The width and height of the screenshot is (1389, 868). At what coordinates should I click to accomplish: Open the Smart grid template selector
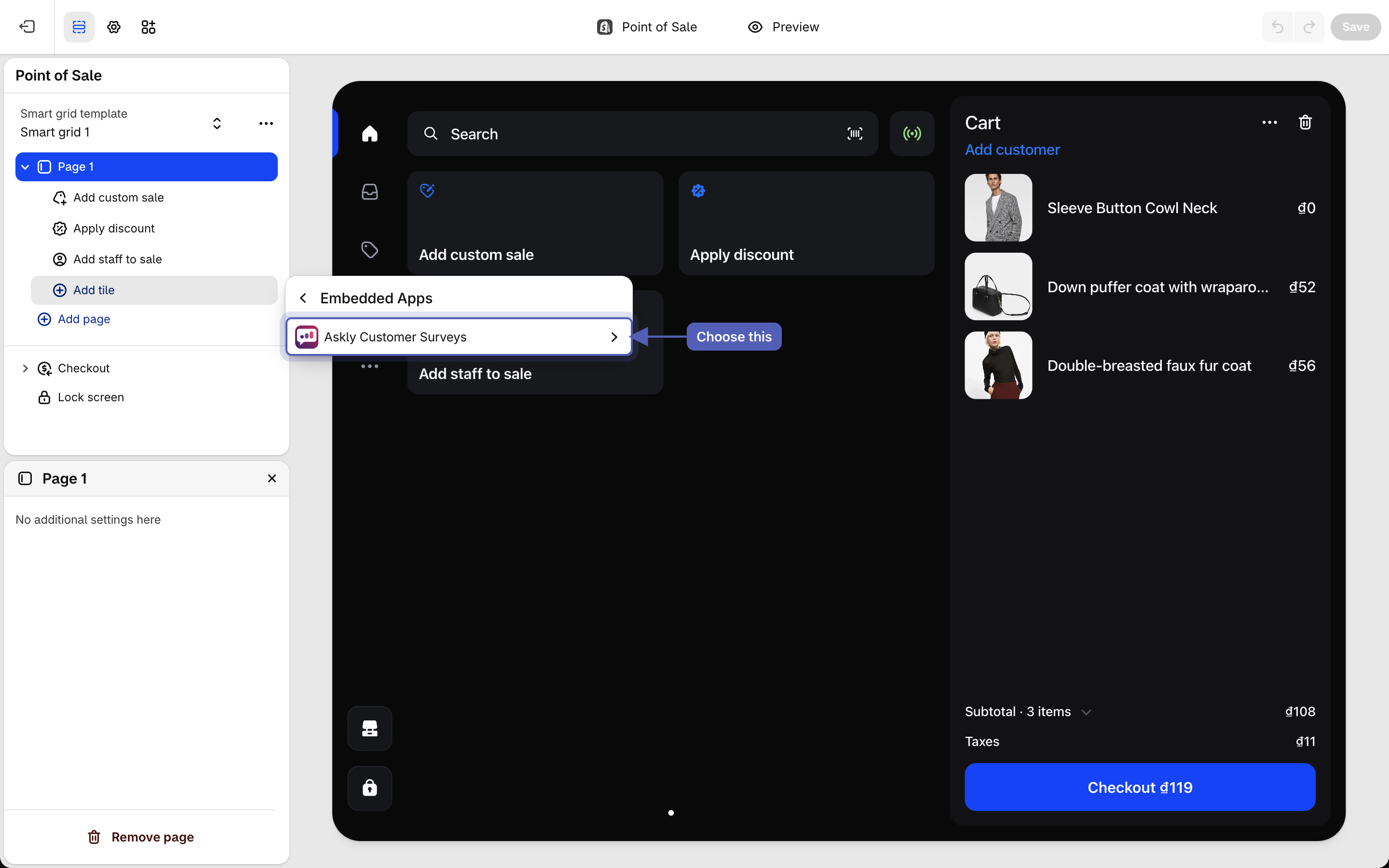217,123
